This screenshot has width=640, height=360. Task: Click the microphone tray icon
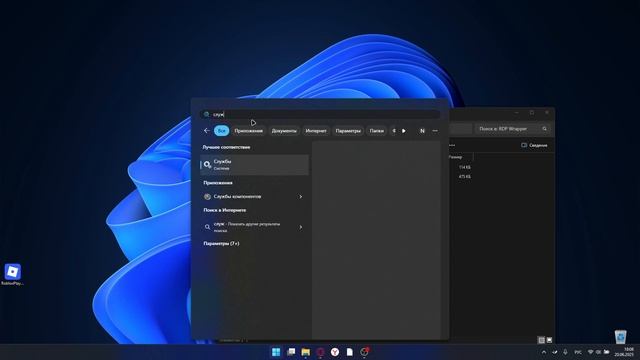(565, 352)
